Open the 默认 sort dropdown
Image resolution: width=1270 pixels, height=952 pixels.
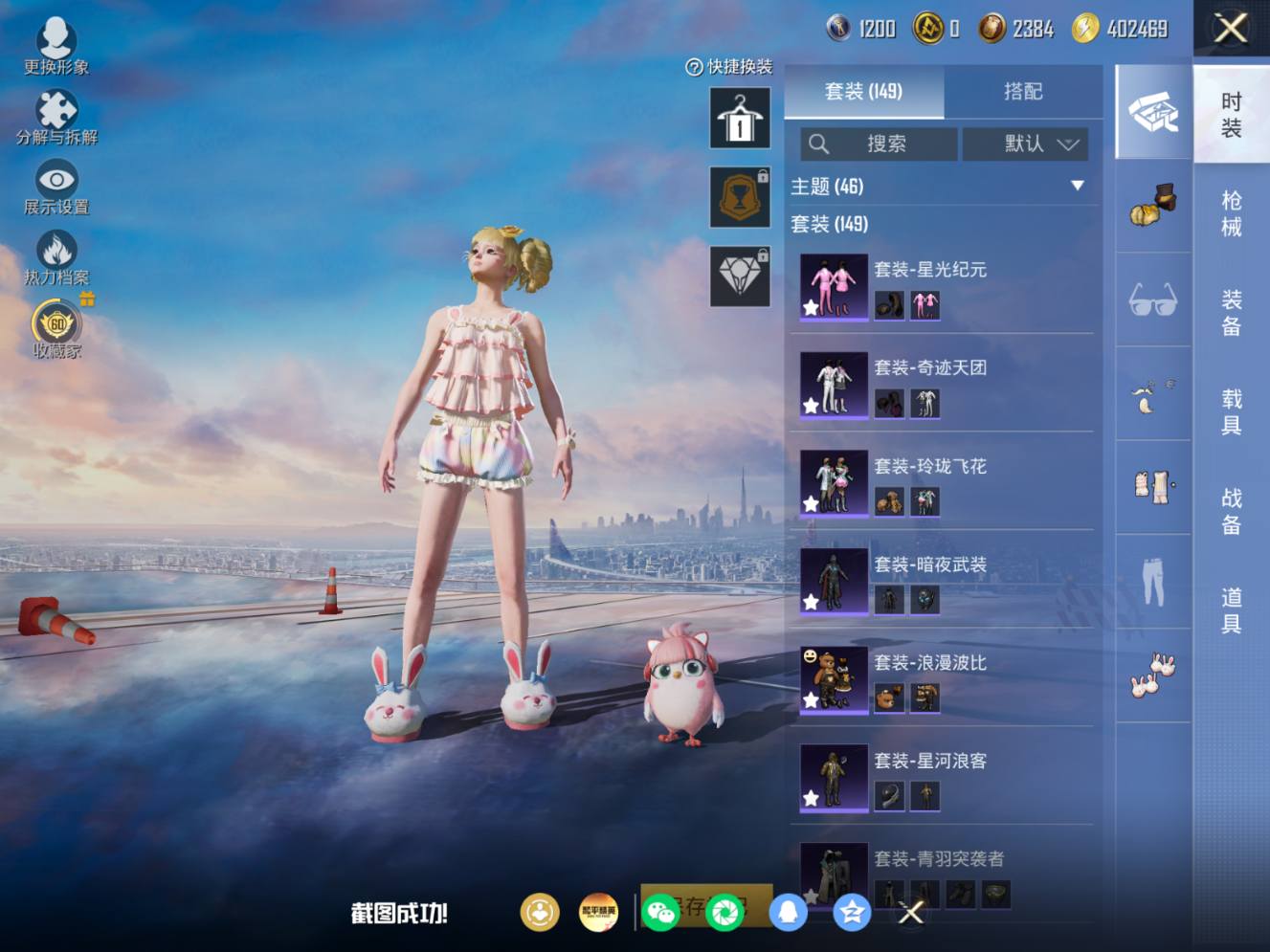[1025, 144]
